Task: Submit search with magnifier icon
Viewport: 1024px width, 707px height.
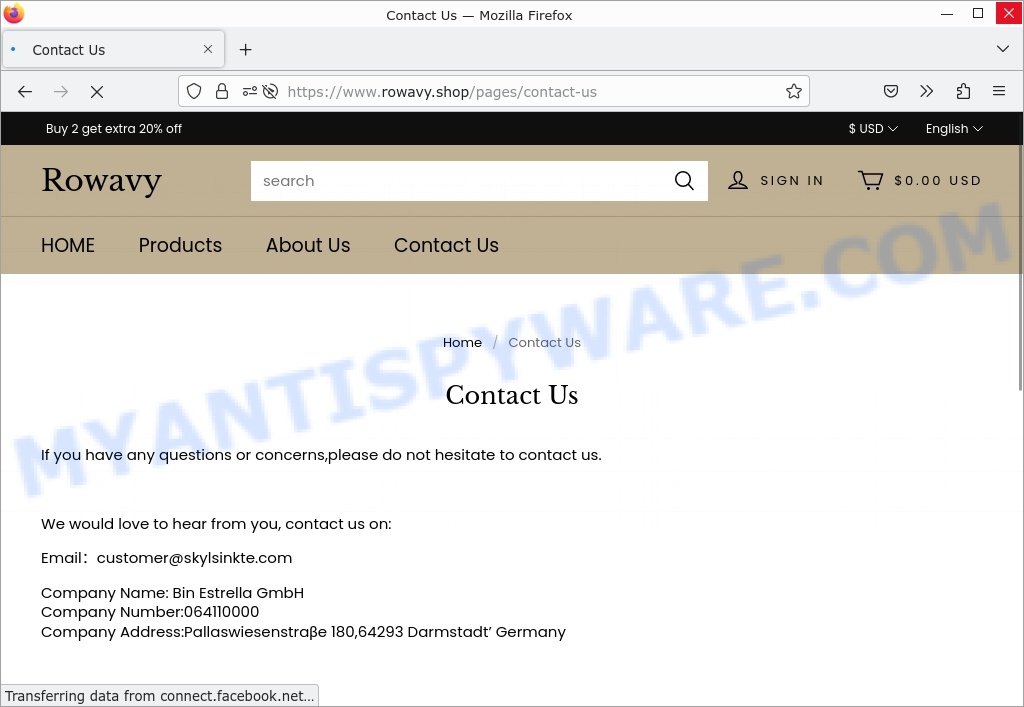Action: coord(684,181)
